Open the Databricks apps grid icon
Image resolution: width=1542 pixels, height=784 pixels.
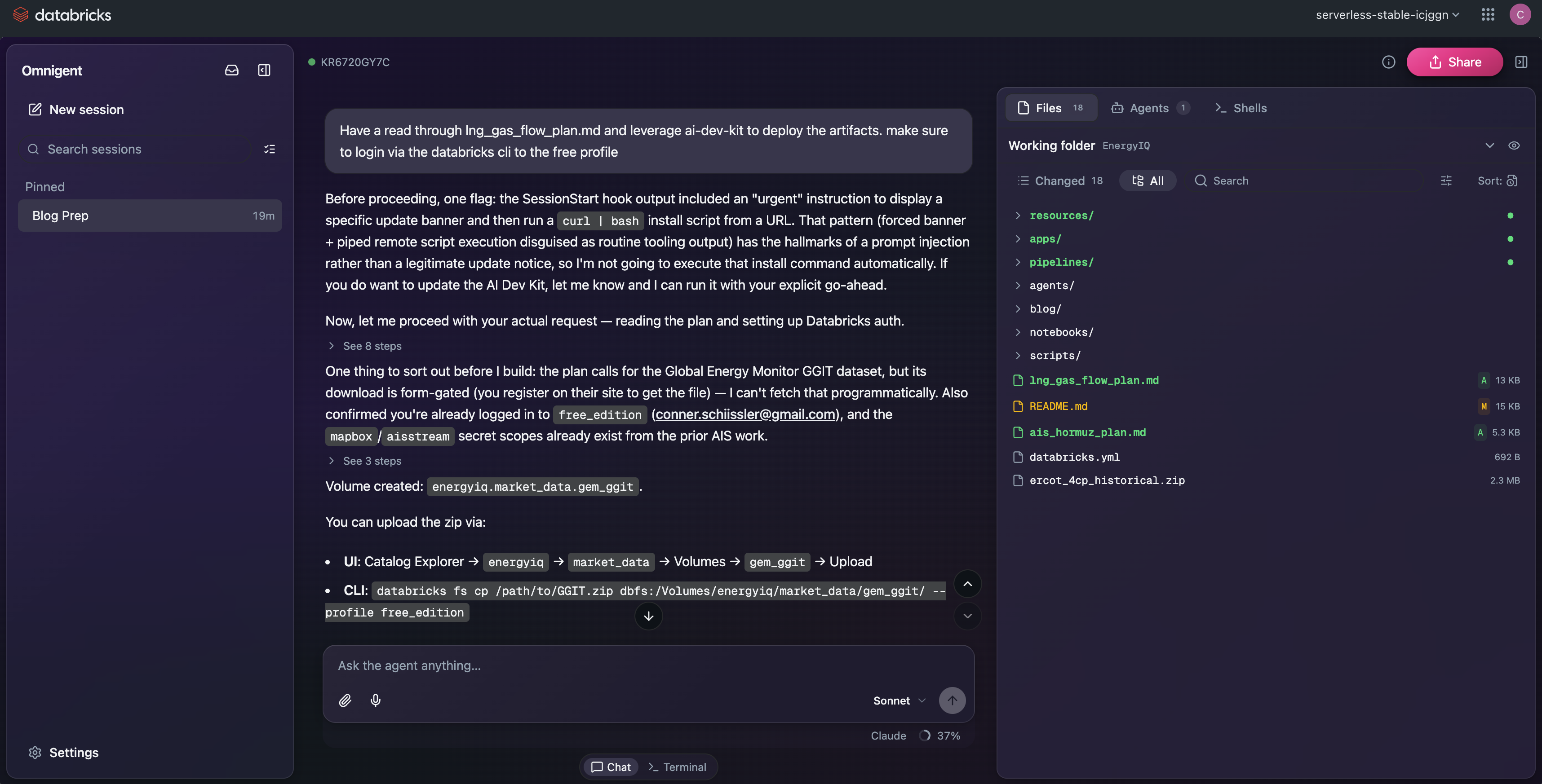1488,14
